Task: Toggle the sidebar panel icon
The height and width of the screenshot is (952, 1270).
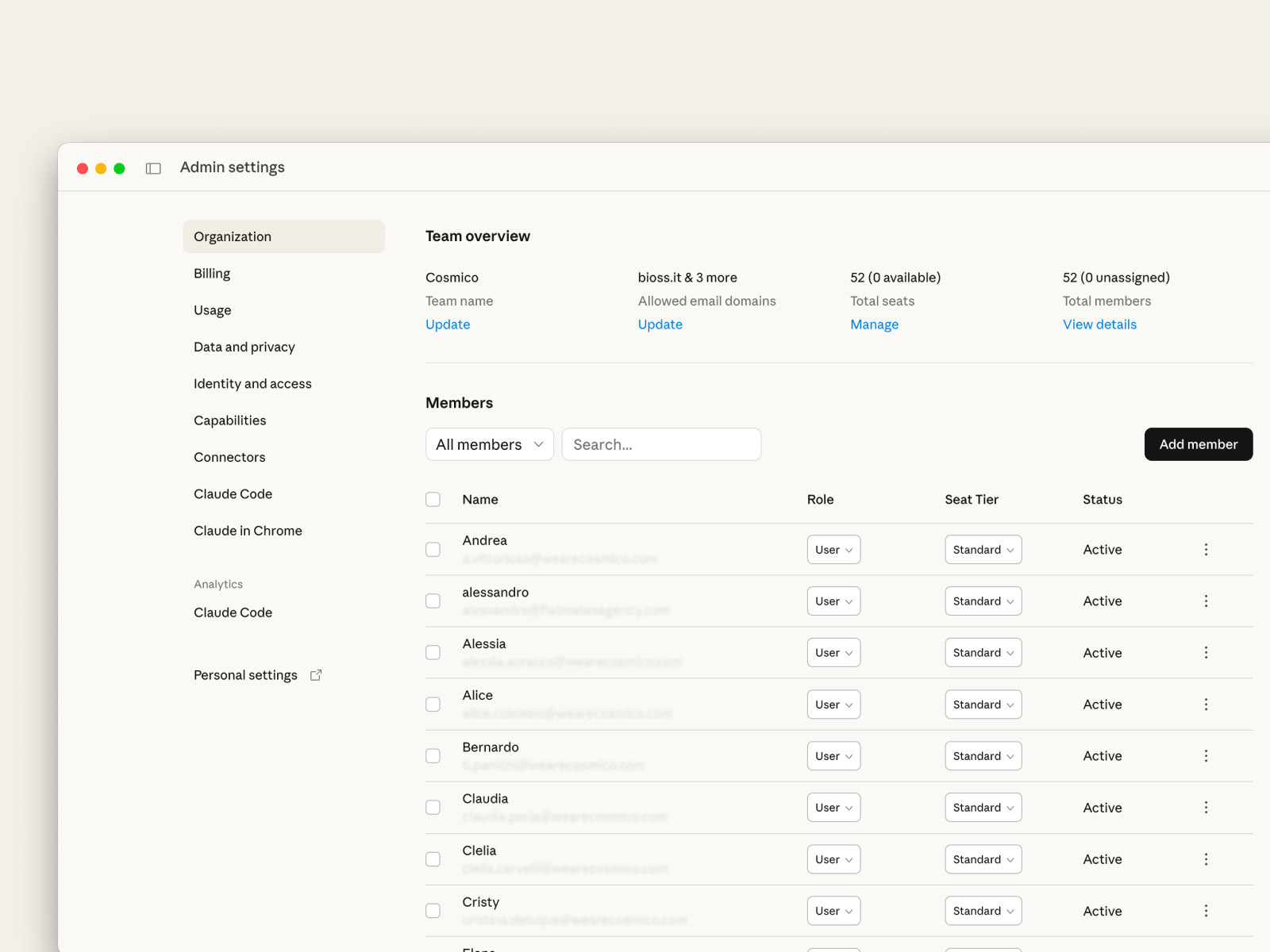Action: tap(153, 168)
